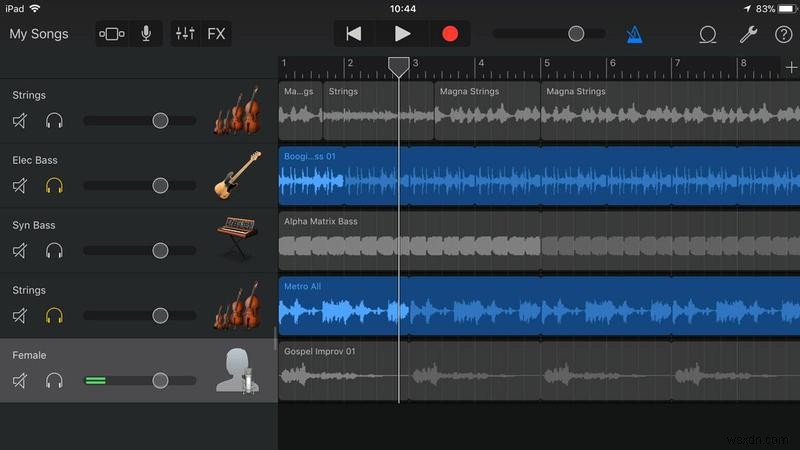Click bar 4 on the ruler
Image resolution: width=800 pixels, height=450 pixels.
(481, 63)
